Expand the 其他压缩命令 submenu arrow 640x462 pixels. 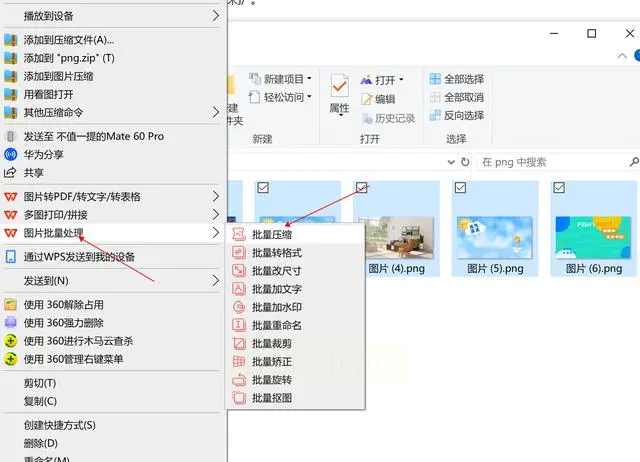click(216, 112)
